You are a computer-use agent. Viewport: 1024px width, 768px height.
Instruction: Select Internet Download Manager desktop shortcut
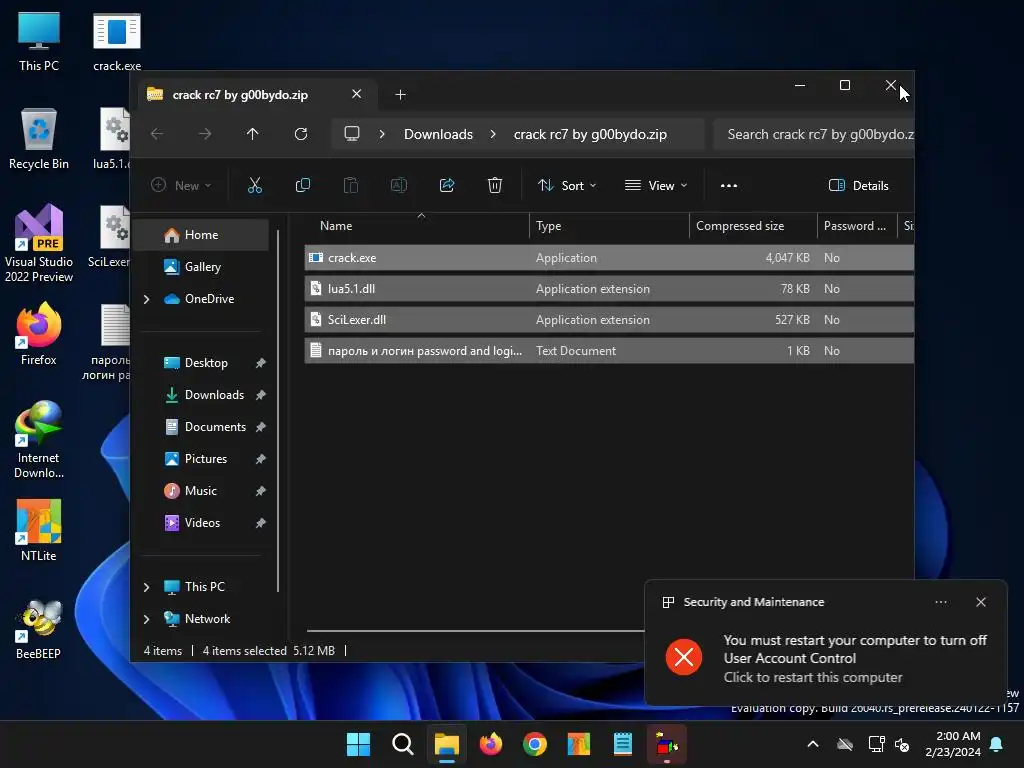[x=39, y=440]
